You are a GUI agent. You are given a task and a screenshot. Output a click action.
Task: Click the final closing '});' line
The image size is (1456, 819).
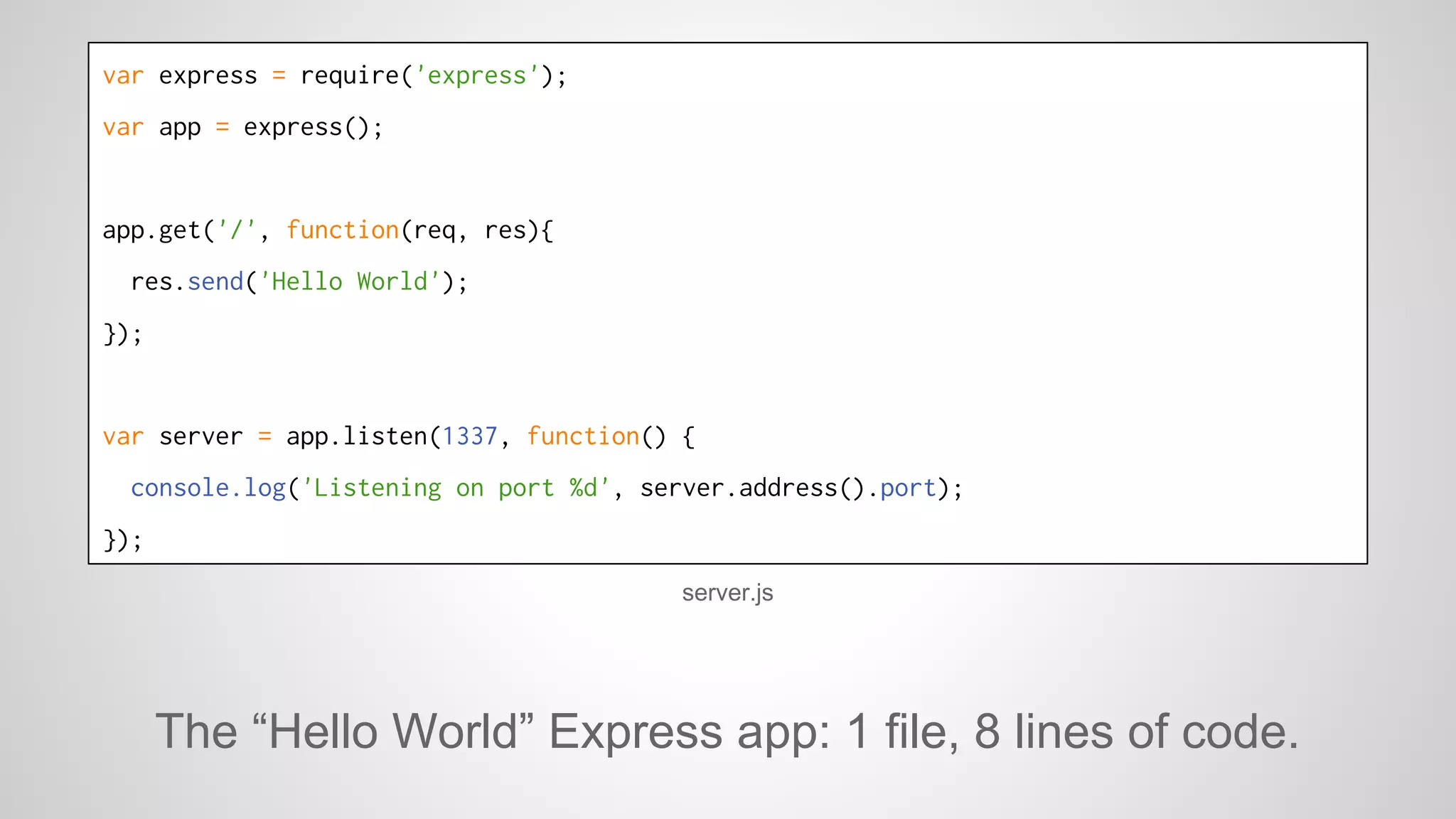pyautogui.click(x=123, y=540)
